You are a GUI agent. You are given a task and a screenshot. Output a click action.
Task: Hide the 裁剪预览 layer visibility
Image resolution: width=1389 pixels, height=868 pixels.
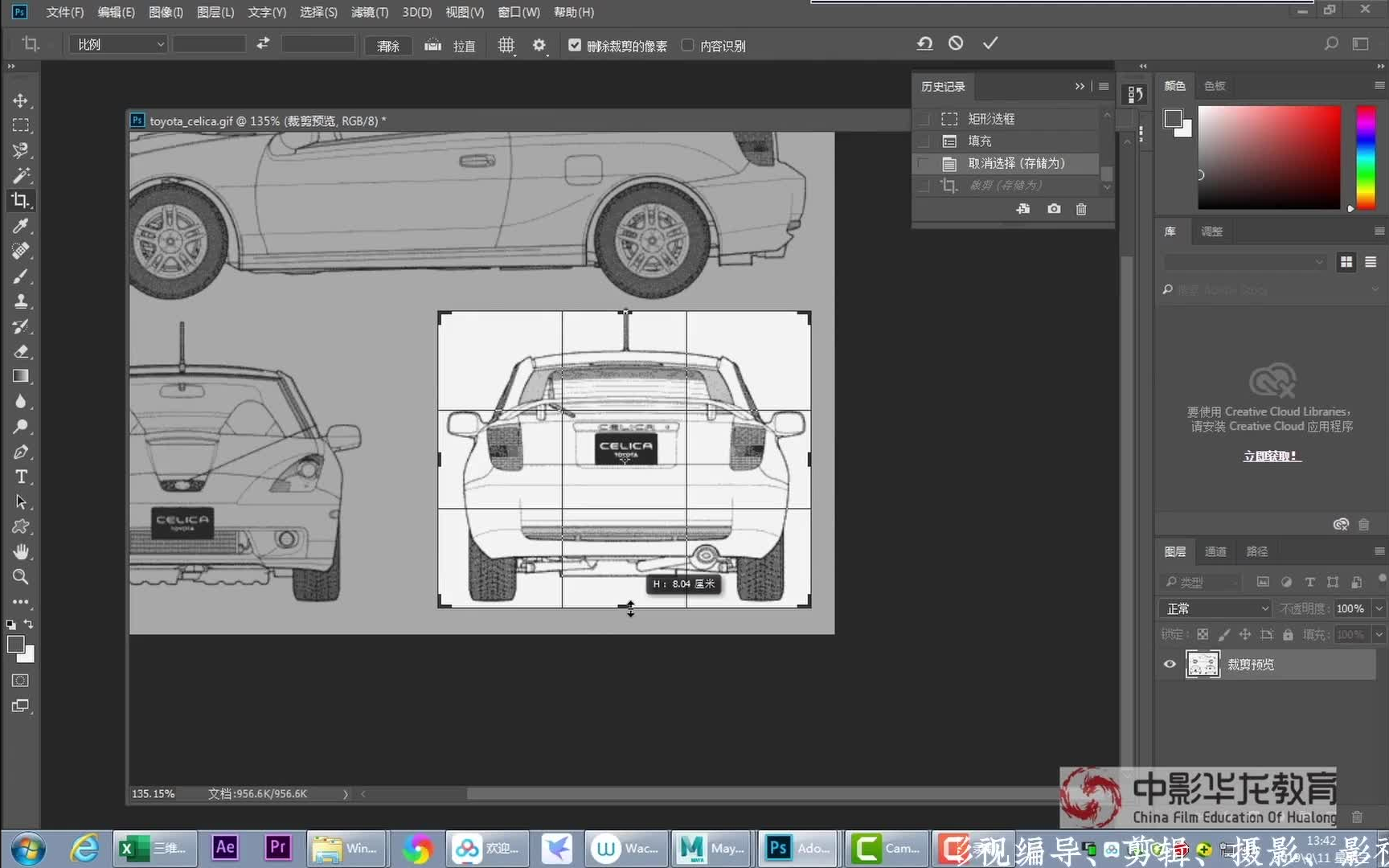pos(1170,664)
